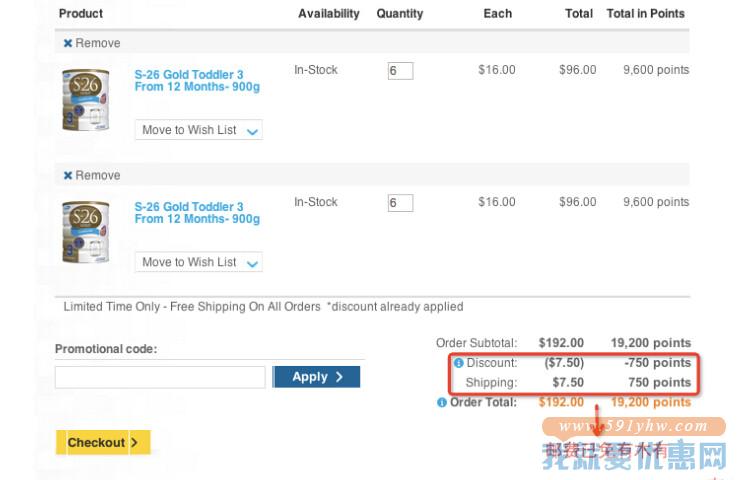Expand the first Wish List chevron arrow
This screenshot has width=741, height=480.
[x=252, y=132]
